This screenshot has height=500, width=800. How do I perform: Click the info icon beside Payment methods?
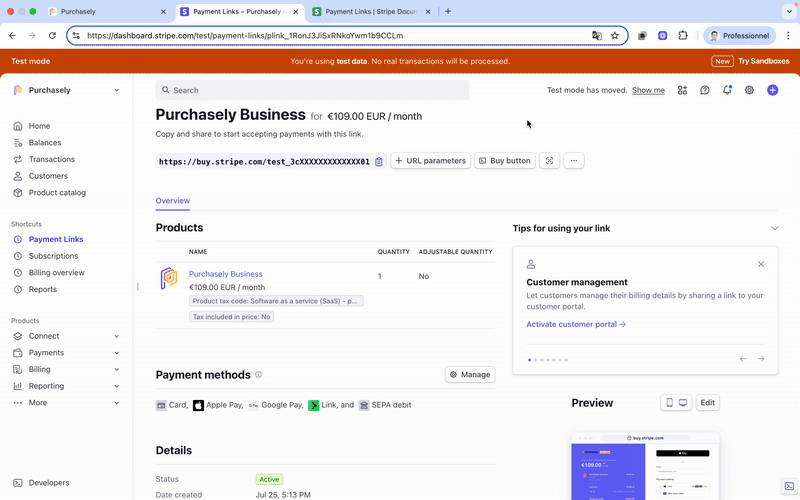tap(259, 374)
